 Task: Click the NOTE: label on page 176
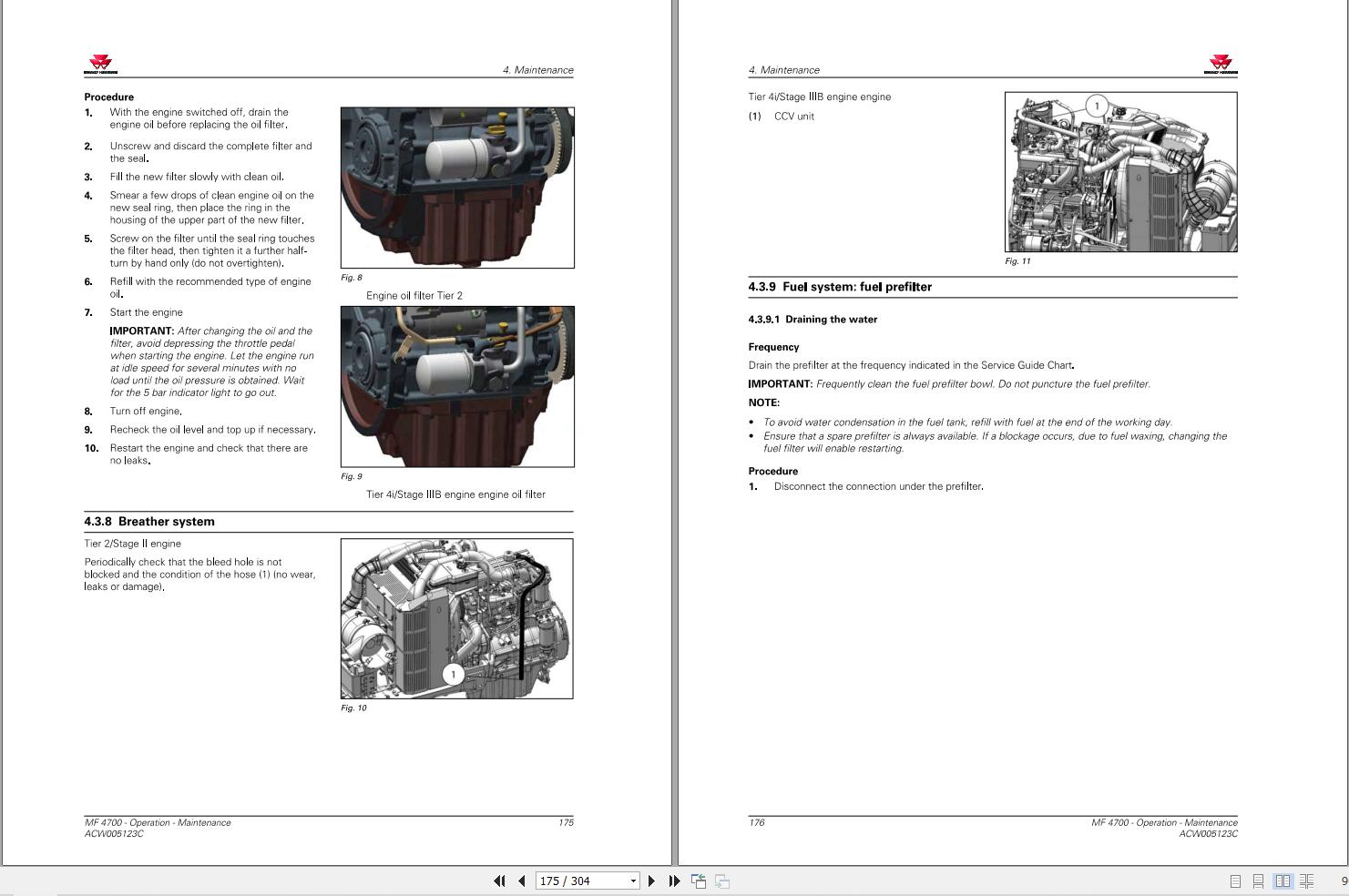[764, 402]
